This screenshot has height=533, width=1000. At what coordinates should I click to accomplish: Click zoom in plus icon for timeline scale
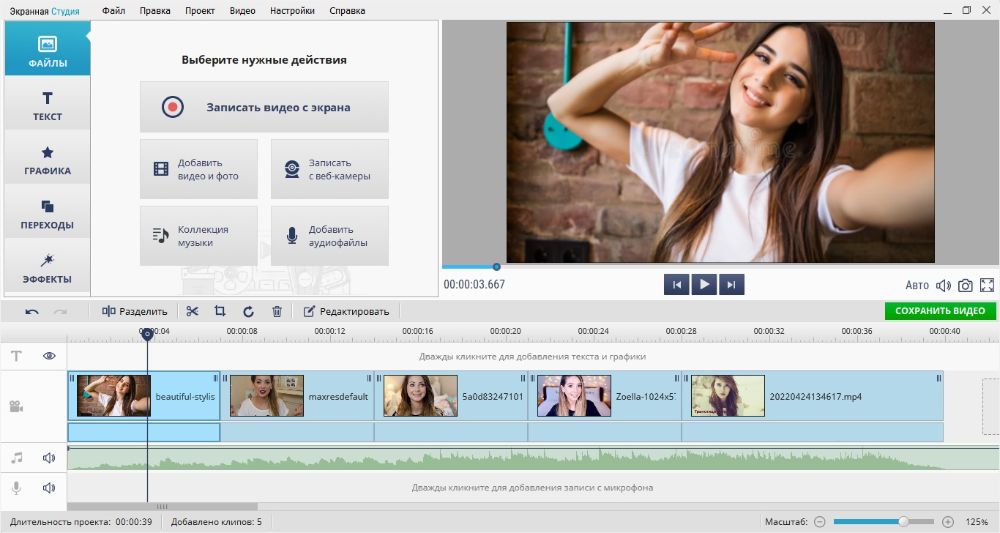(947, 522)
